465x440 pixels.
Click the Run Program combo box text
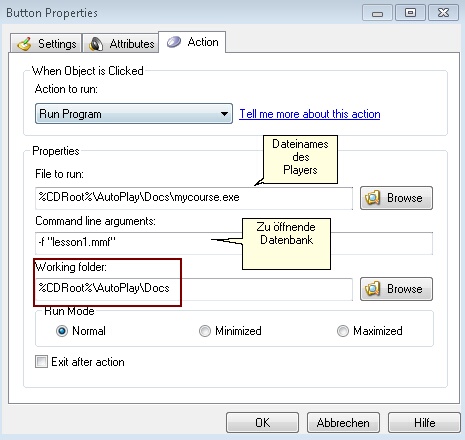(x=70, y=114)
